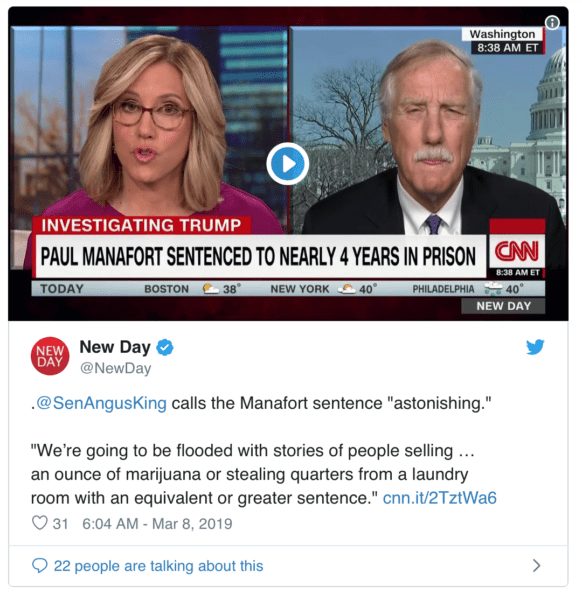The height and width of the screenshot is (600, 582).
Task: Click the Washington 8:38 AM ET label
Action: pos(503,41)
